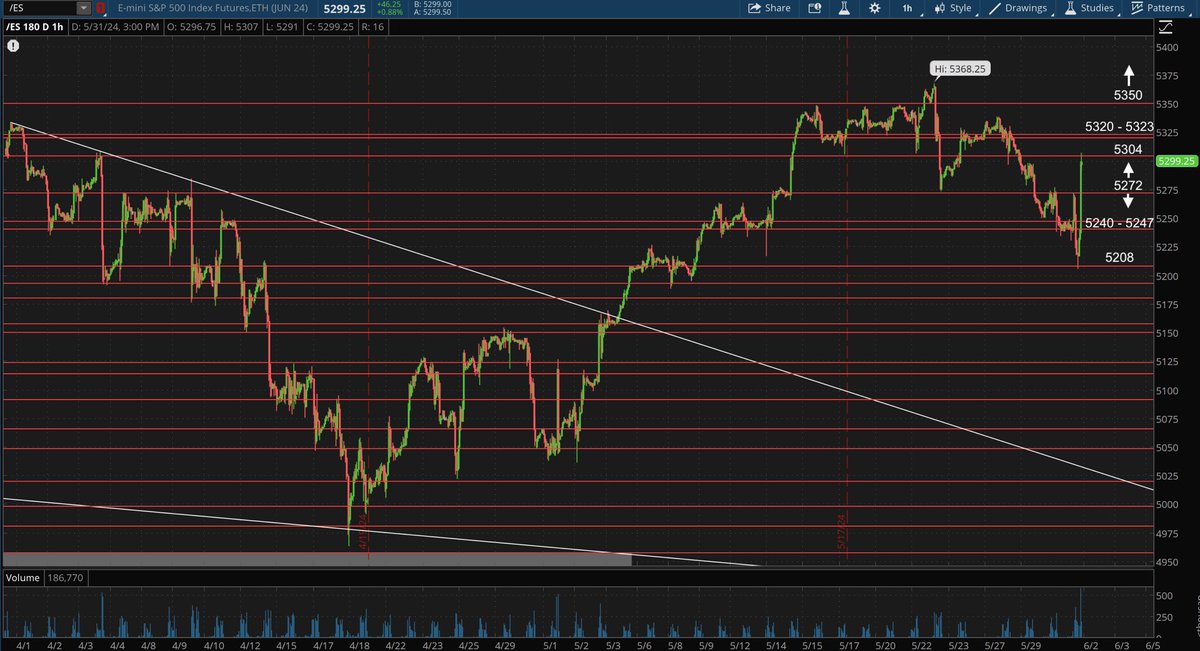Click the Hi: 5368.25 price bubble
Image resolution: width=1200 pixels, height=651 pixels.
tap(961, 67)
